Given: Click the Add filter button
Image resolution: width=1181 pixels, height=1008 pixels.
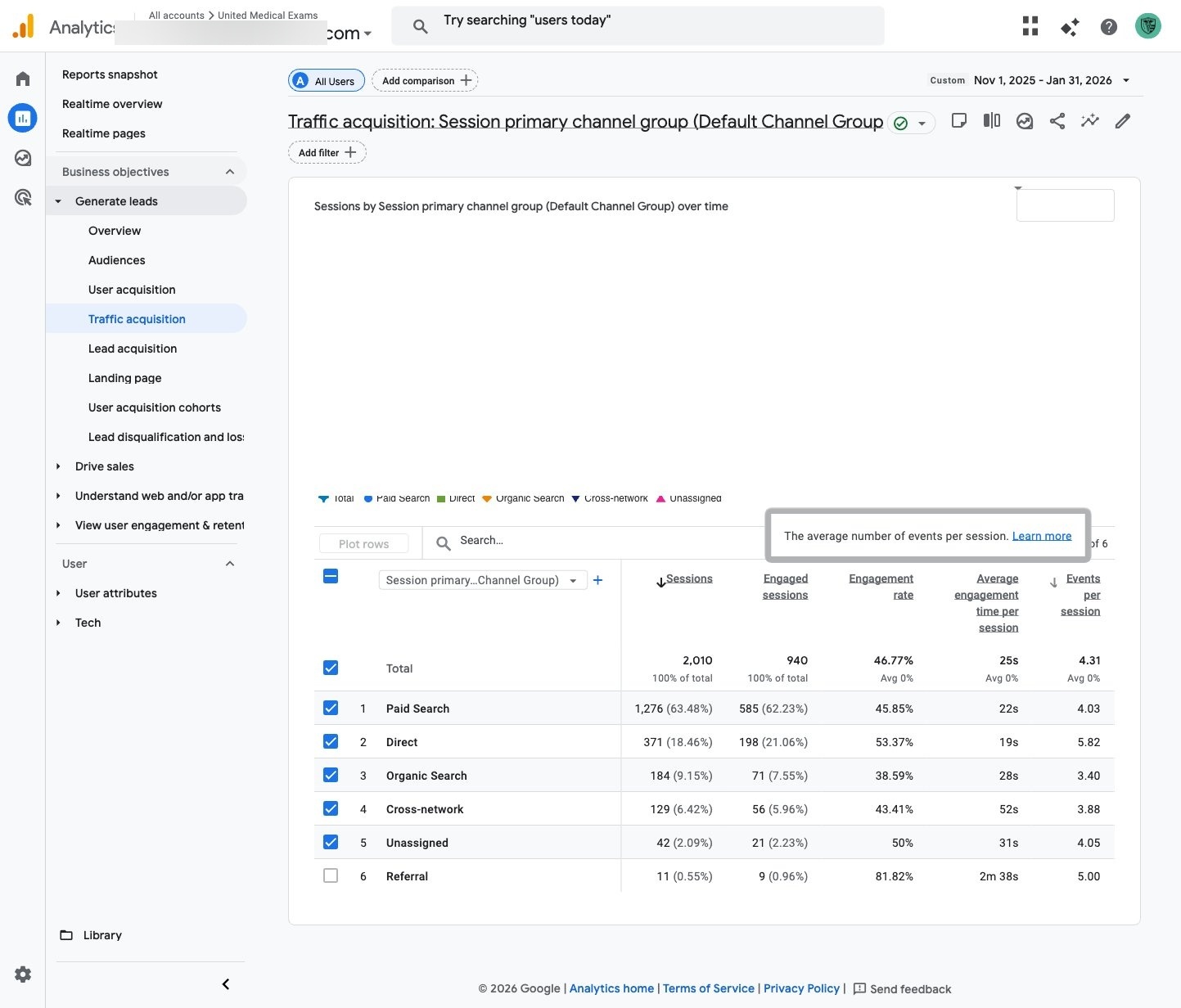Looking at the screenshot, I should 327,152.
